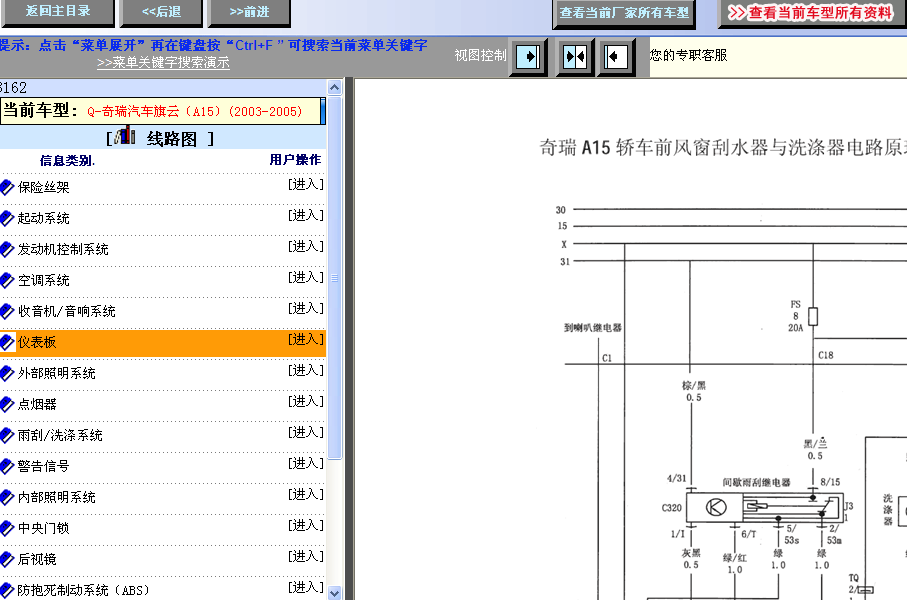This screenshot has width=907, height=600.
Task: Select 防抱死制动系统(ABS) list item
Action: [83, 591]
